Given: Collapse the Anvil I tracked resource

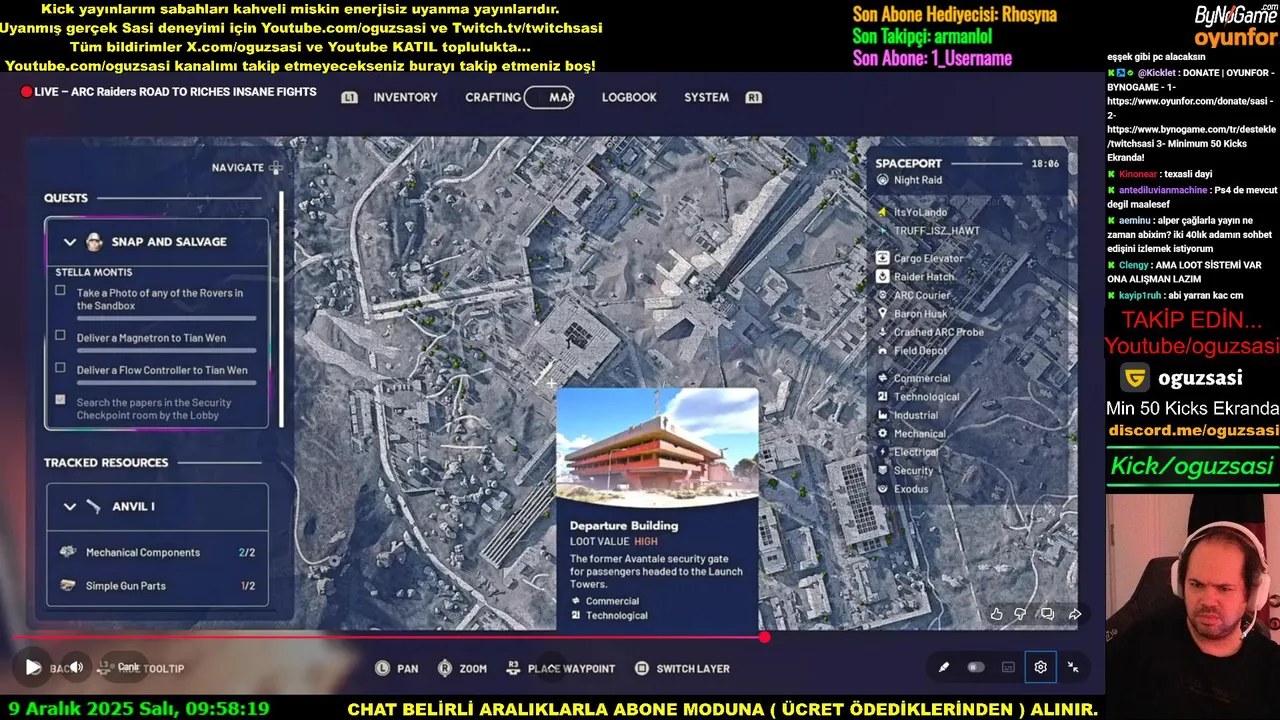Looking at the screenshot, I should [70, 507].
